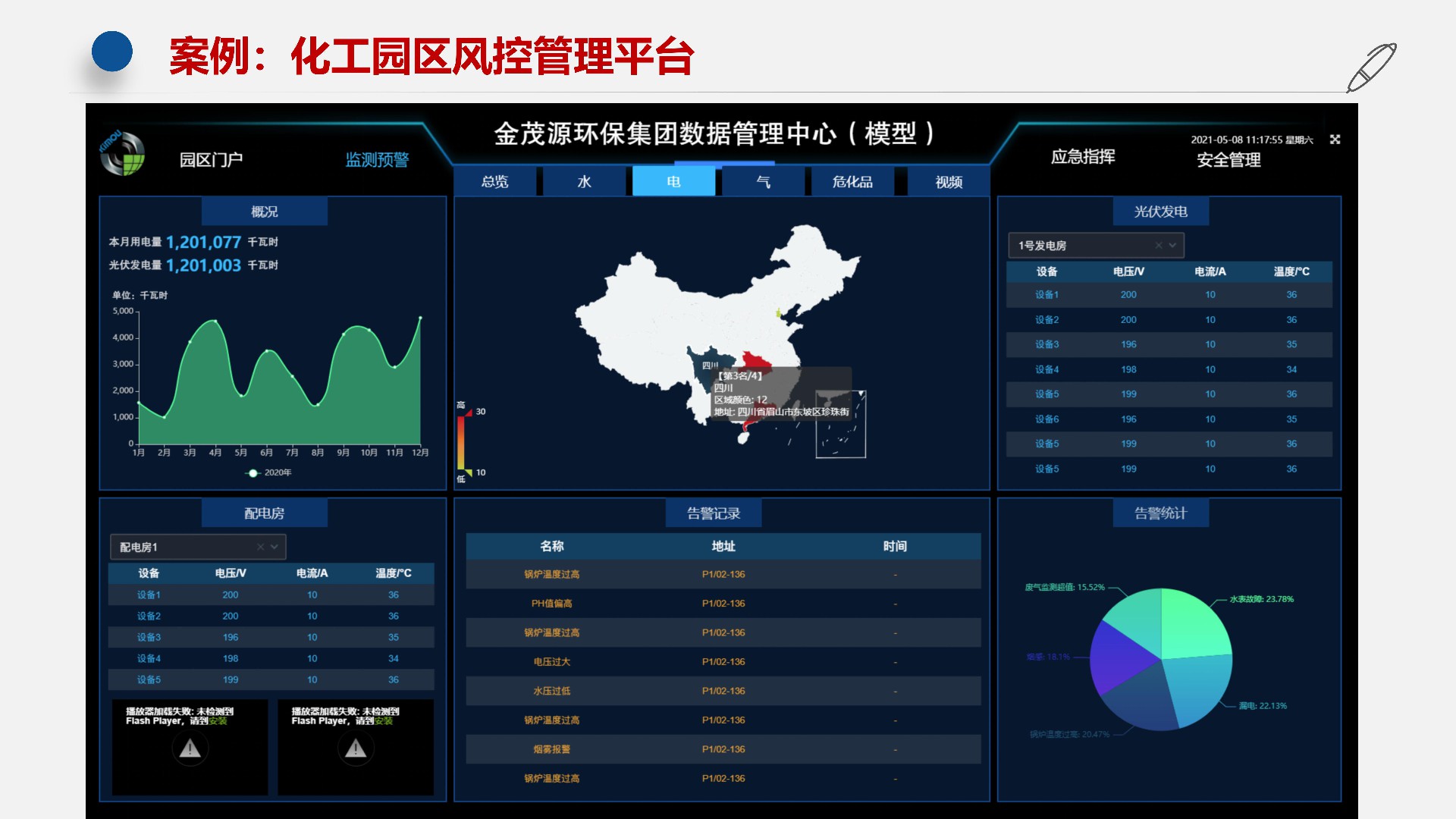Image resolution: width=1456 pixels, height=819 pixels.
Task: Click the green 安装 link in the left player
Action: tap(218, 721)
